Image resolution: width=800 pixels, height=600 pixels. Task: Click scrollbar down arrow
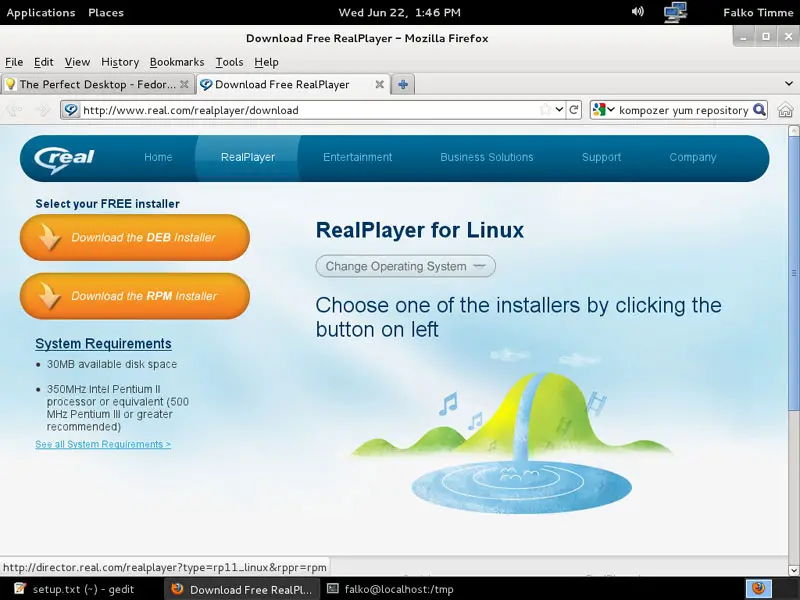point(793,570)
